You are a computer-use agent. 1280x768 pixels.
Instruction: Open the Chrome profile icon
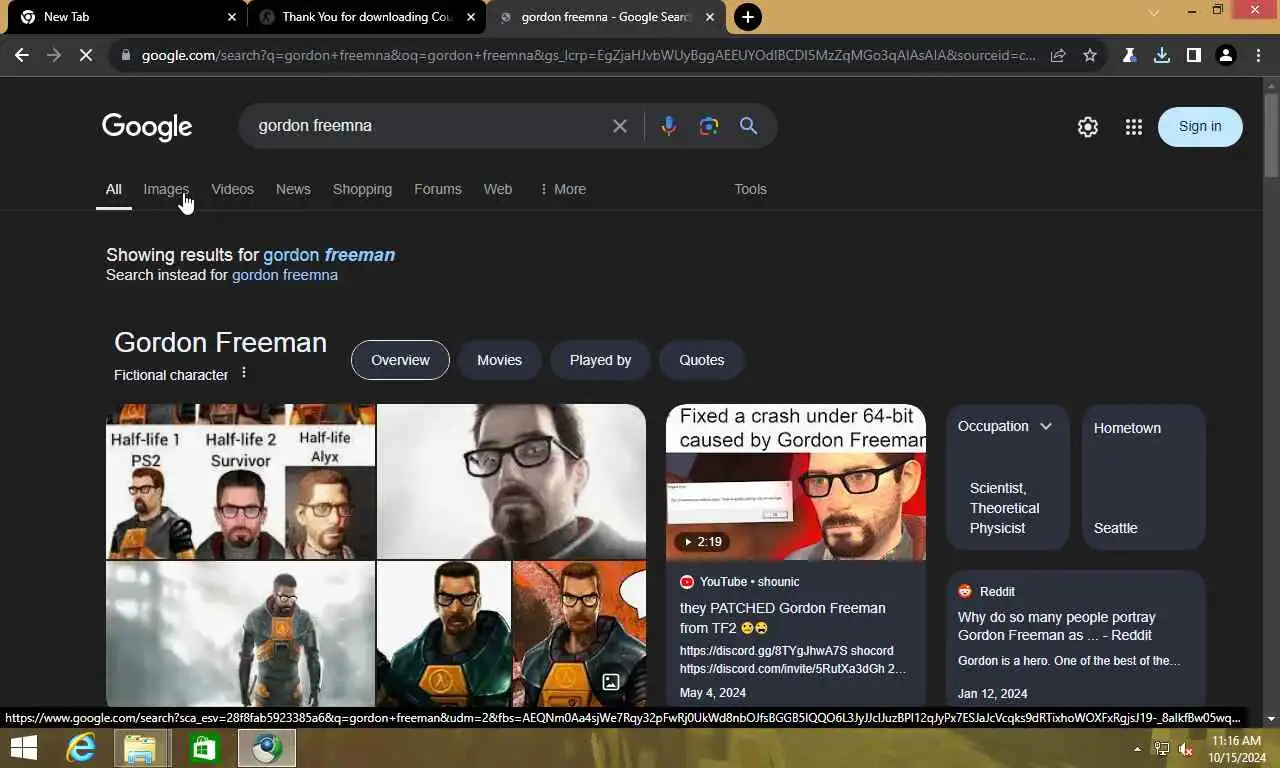point(1225,55)
